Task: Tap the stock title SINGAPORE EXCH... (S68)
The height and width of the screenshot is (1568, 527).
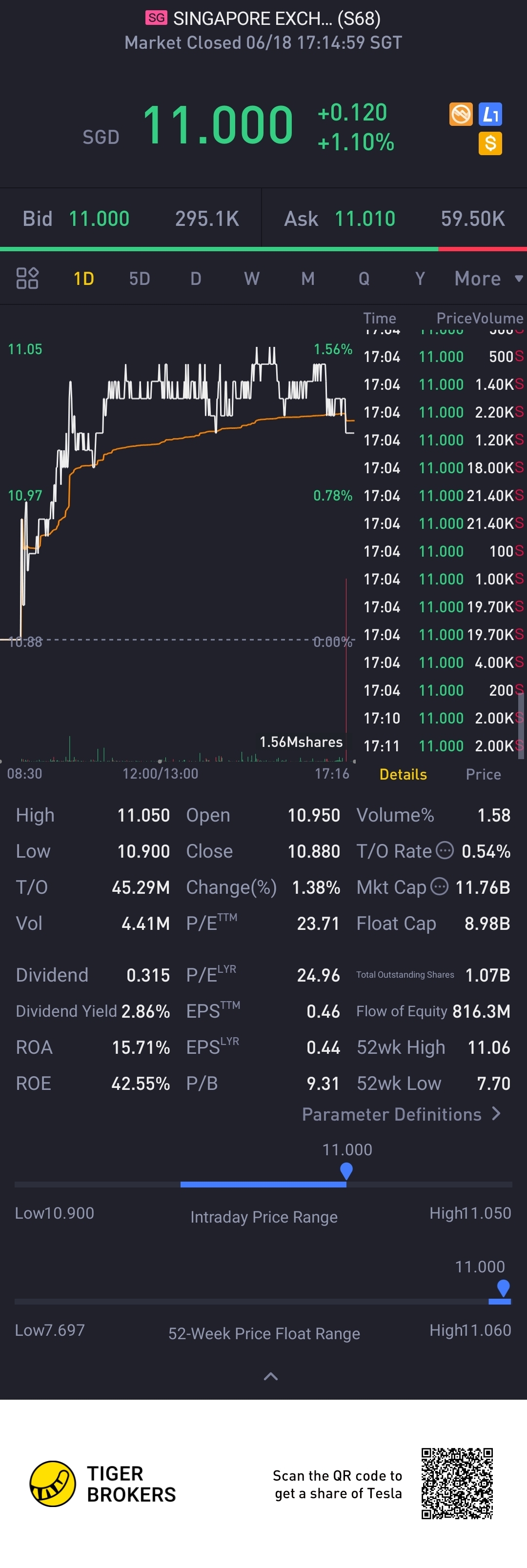Action: [277, 18]
